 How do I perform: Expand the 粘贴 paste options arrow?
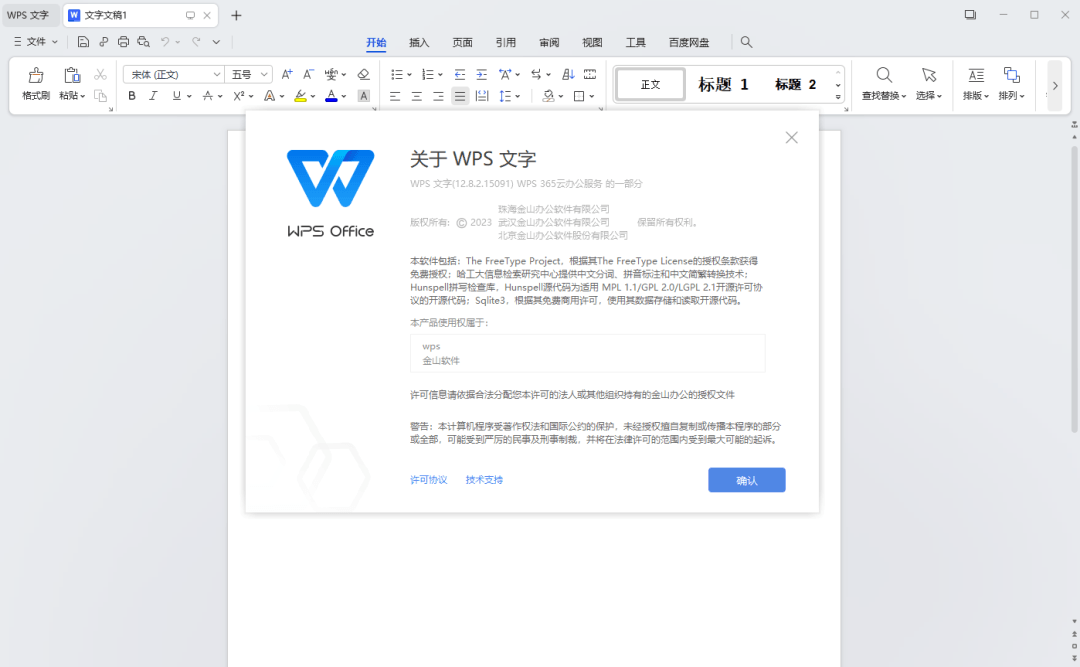tap(83, 96)
